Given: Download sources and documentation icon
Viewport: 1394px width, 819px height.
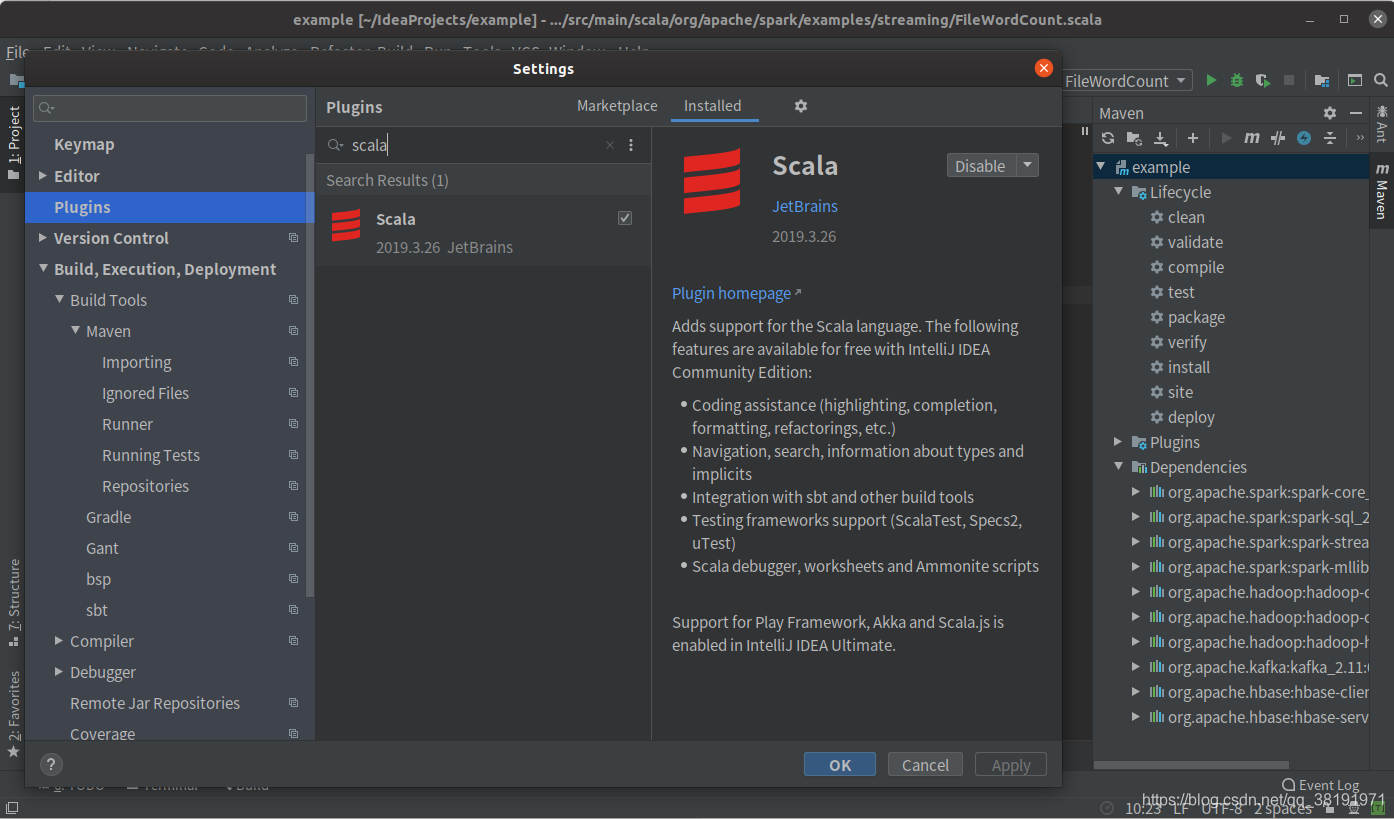Looking at the screenshot, I should (x=1161, y=138).
